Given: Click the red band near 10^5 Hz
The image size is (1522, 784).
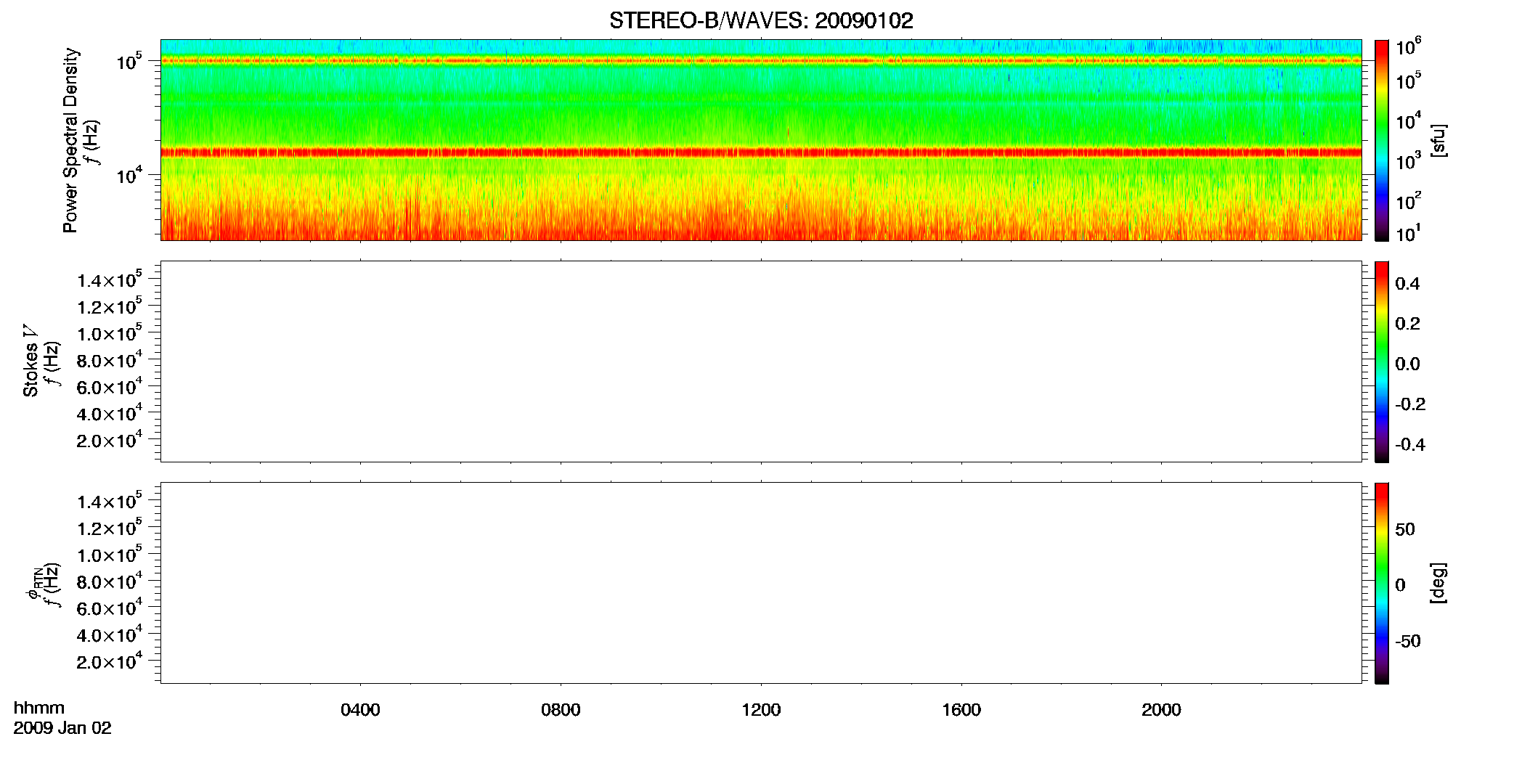Looking at the screenshot, I should 760,61.
